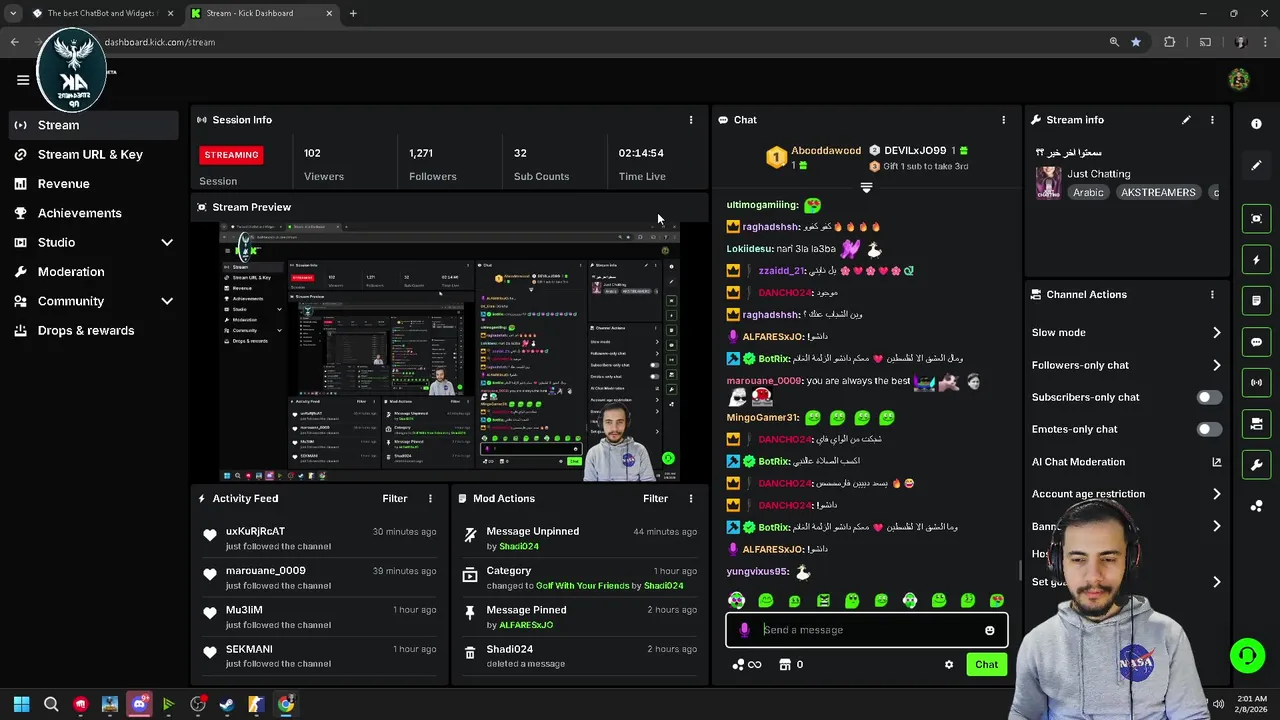Open ALFARESxJO link in Message Pinned row

tap(526, 625)
